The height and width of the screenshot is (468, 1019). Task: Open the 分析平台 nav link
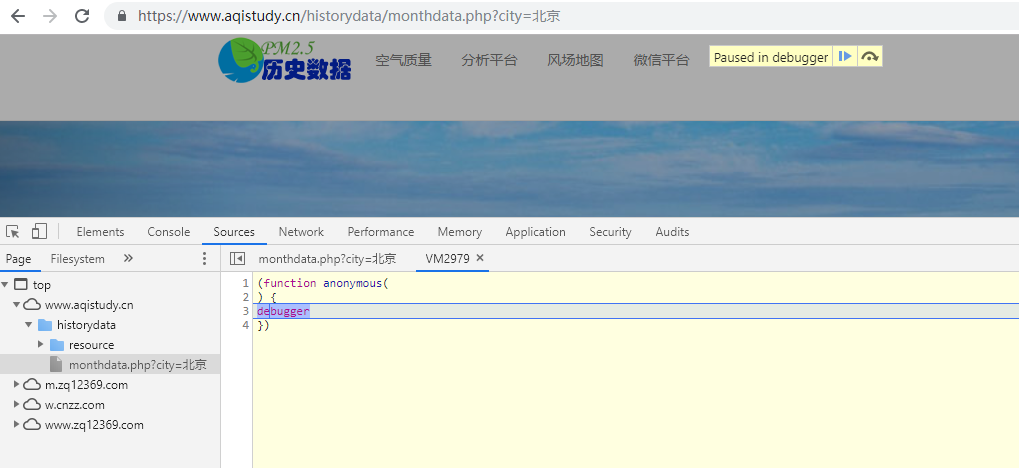point(489,60)
